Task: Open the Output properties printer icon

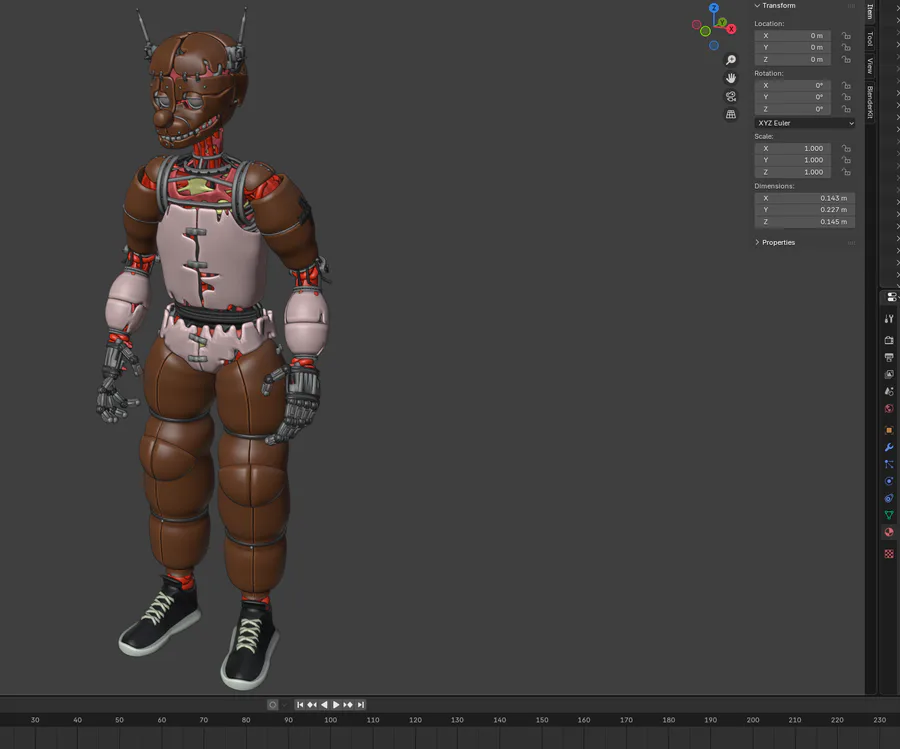Action: [x=889, y=357]
